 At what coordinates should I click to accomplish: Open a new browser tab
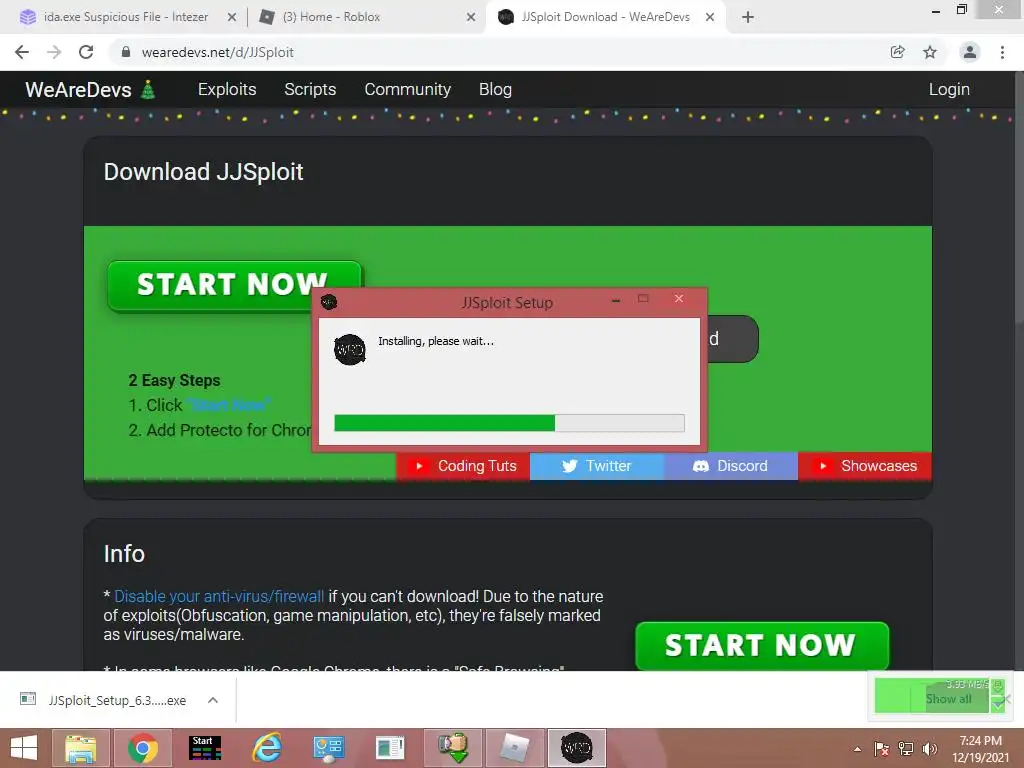tap(748, 17)
